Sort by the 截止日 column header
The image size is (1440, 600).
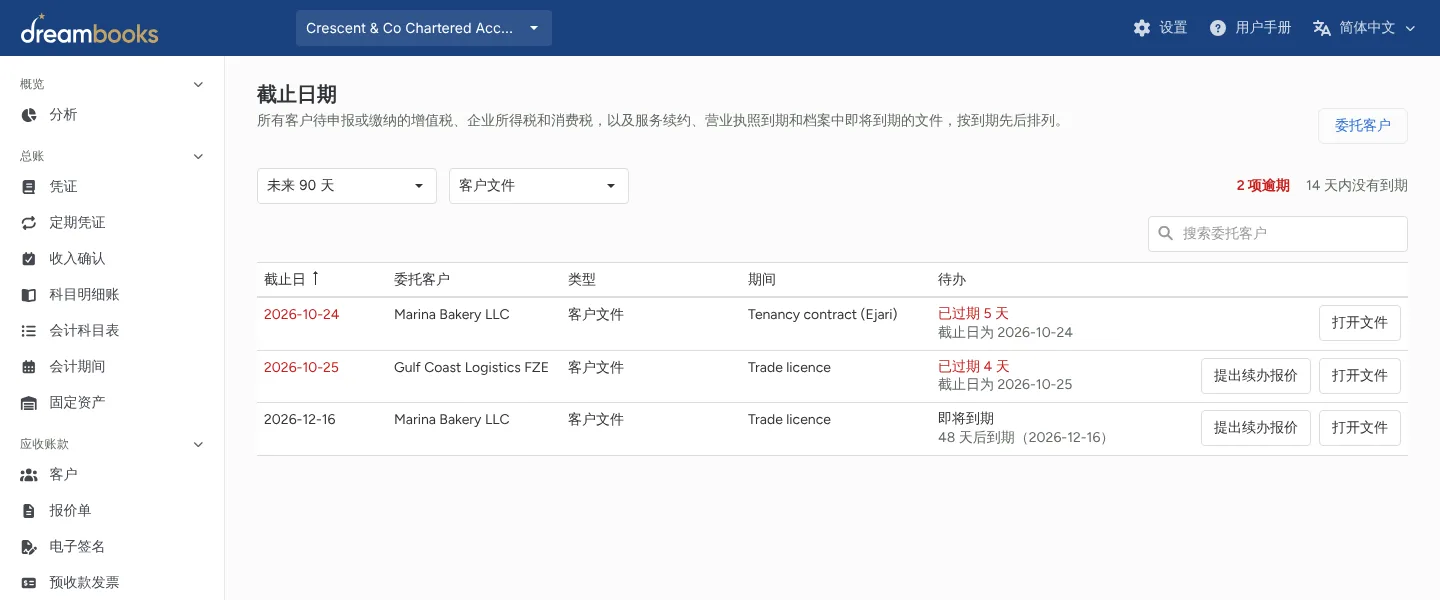pos(292,279)
